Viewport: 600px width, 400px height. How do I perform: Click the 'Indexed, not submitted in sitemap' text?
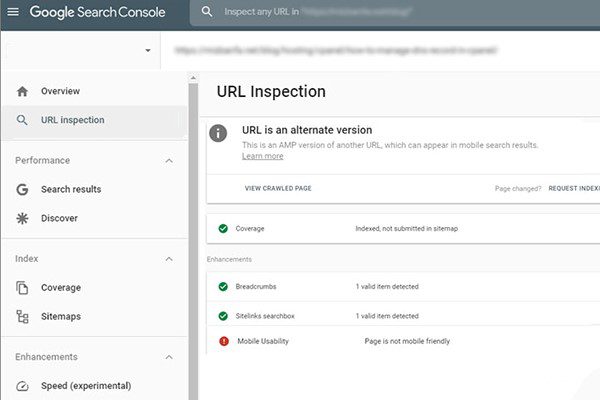[x=406, y=229]
